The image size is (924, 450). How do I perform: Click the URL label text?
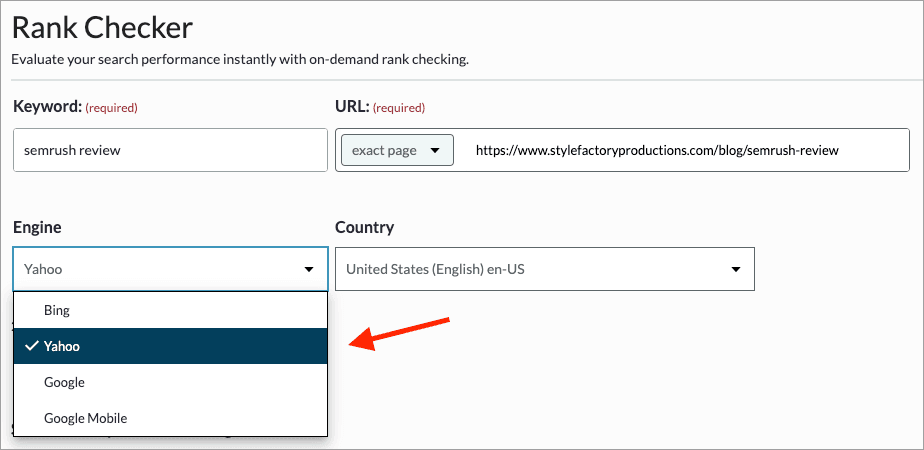352,107
